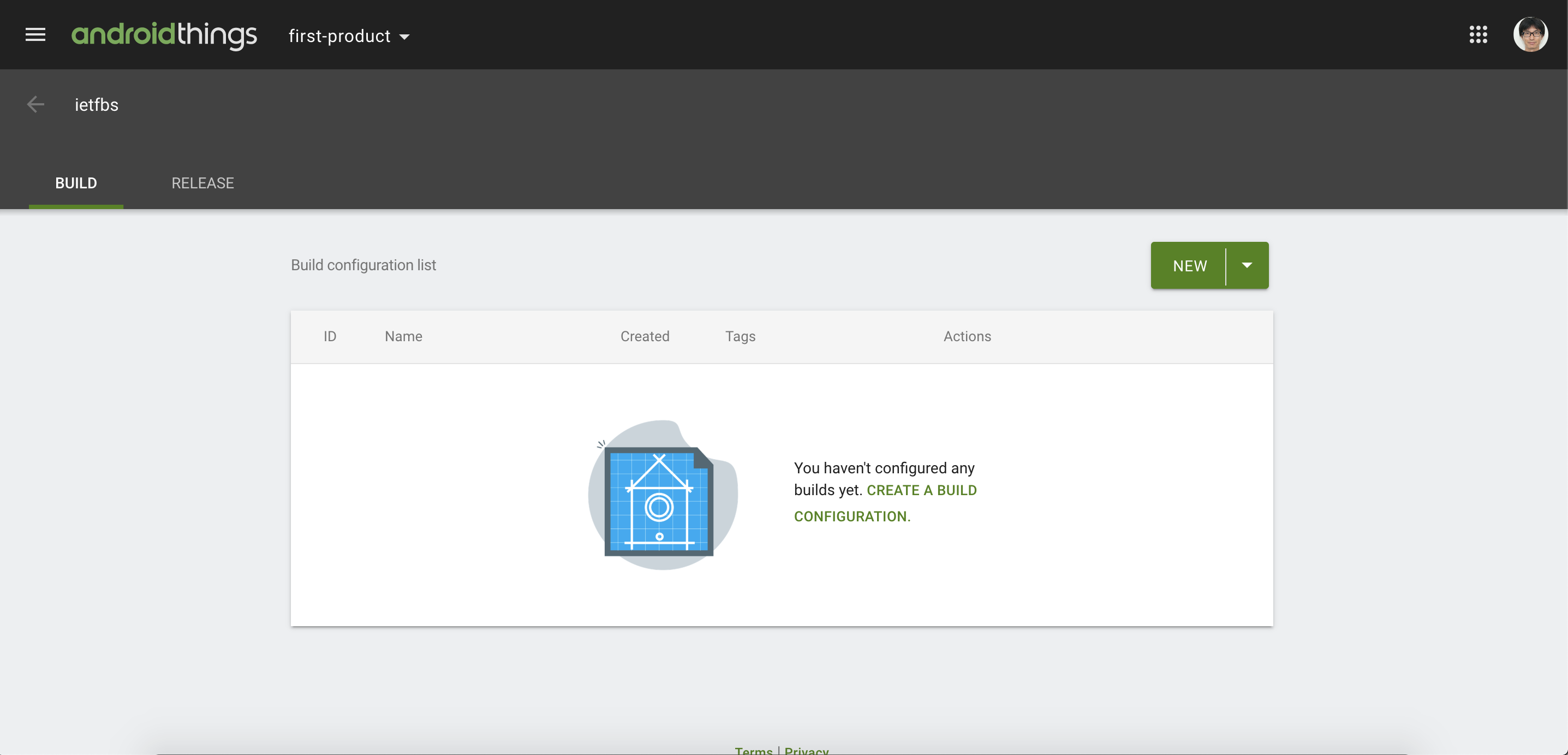This screenshot has width=1568, height=755.
Task: Click the Actions column header
Action: click(x=967, y=337)
